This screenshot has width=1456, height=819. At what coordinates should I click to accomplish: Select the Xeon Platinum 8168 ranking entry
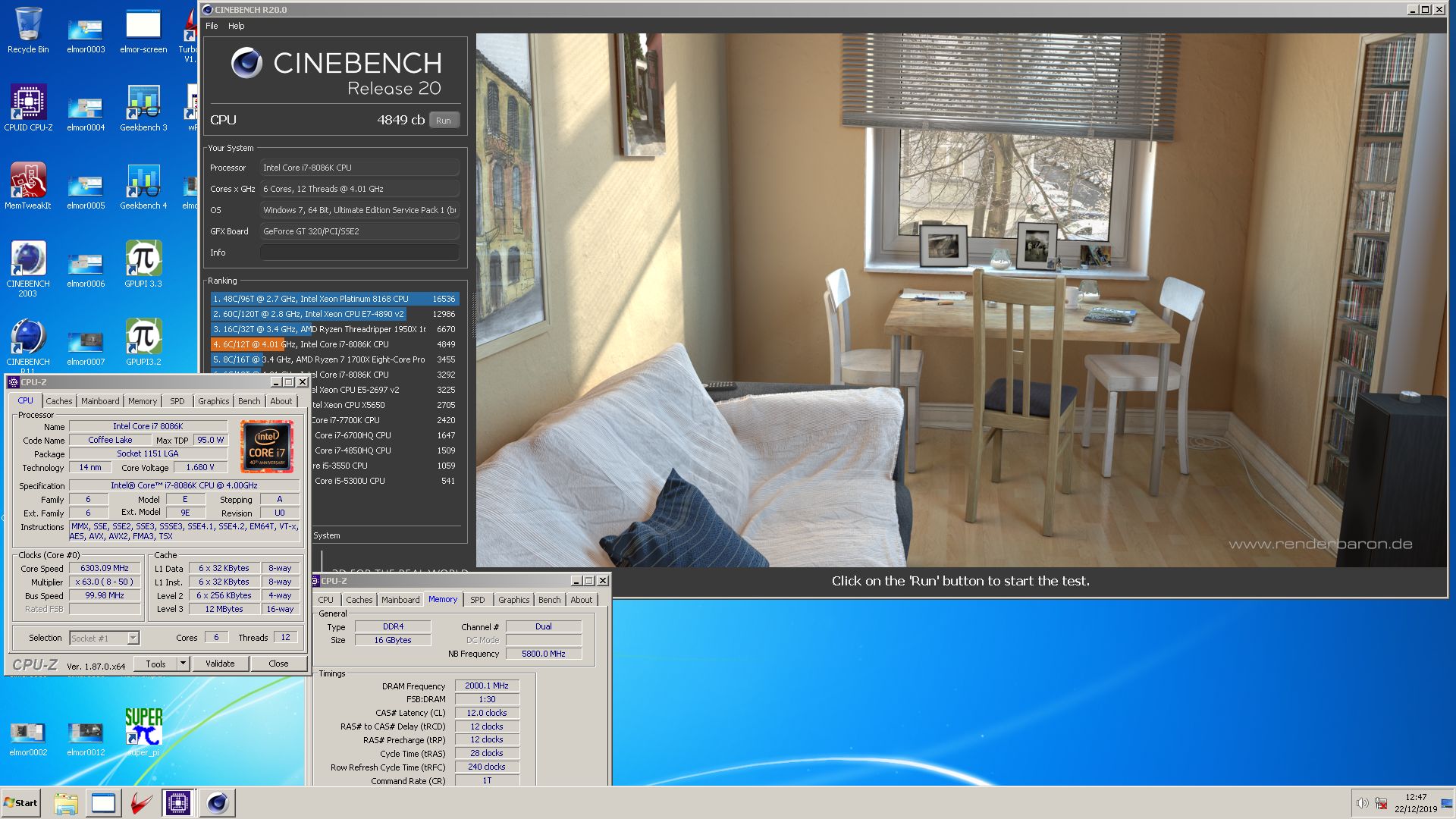[334, 299]
